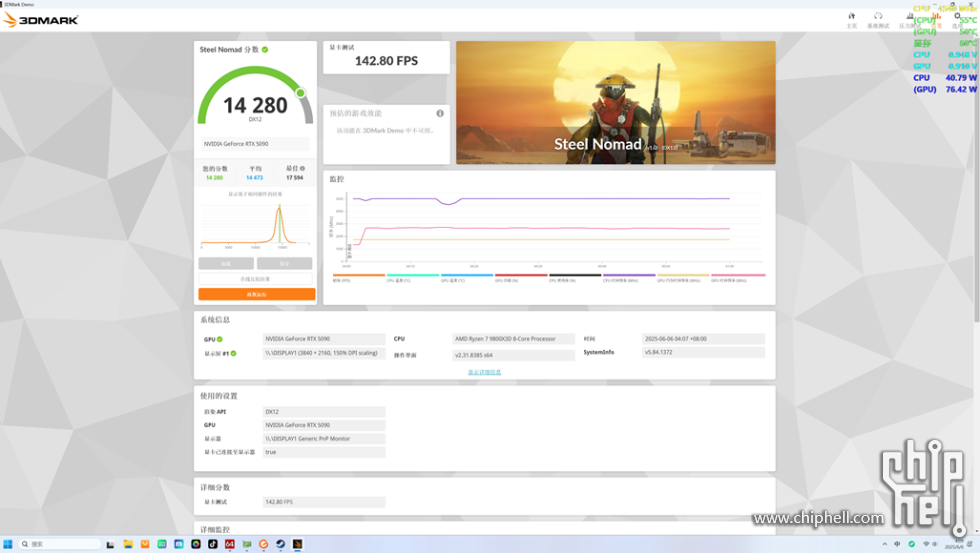
Task: Click the v2.31.8385 s64 version field
Action: click(513, 355)
